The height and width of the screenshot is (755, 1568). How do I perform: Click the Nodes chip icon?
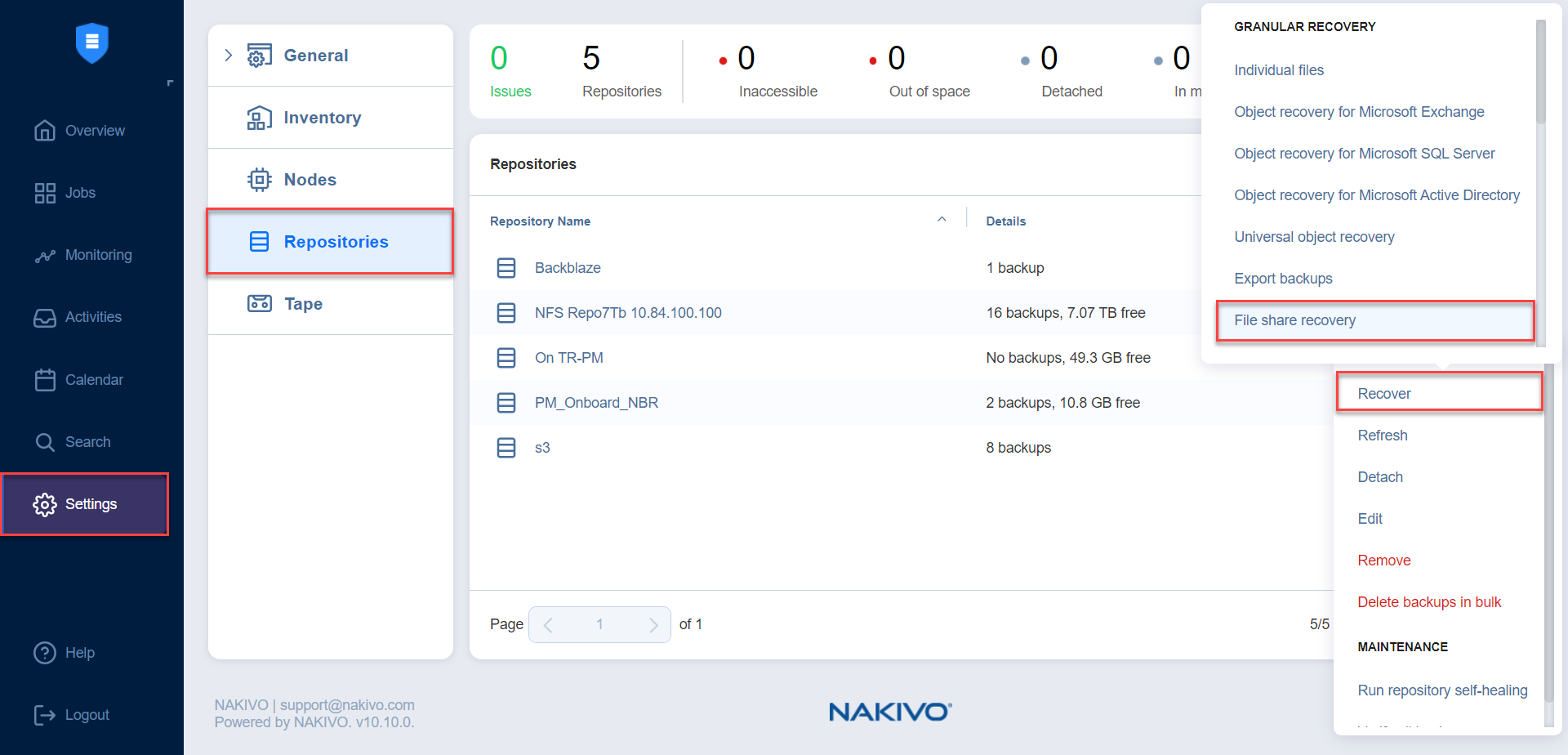tap(259, 180)
